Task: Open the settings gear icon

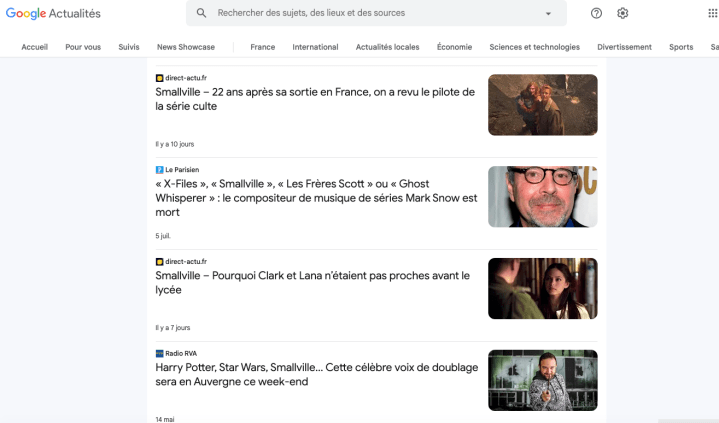Action: coord(623,13)
